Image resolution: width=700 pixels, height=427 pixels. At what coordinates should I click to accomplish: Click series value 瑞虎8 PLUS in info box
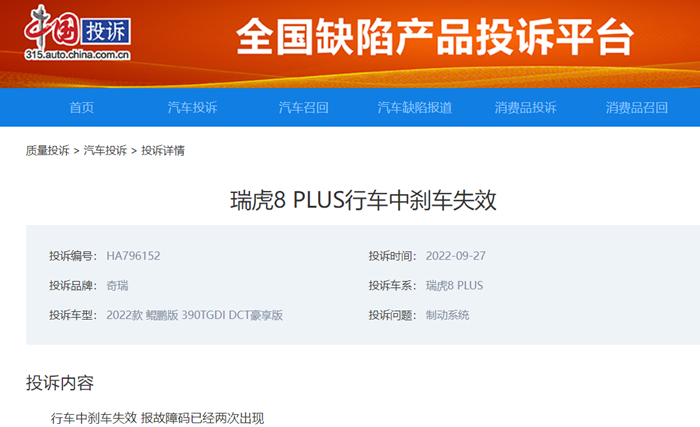pyautogui.click(x=454, y=285)
